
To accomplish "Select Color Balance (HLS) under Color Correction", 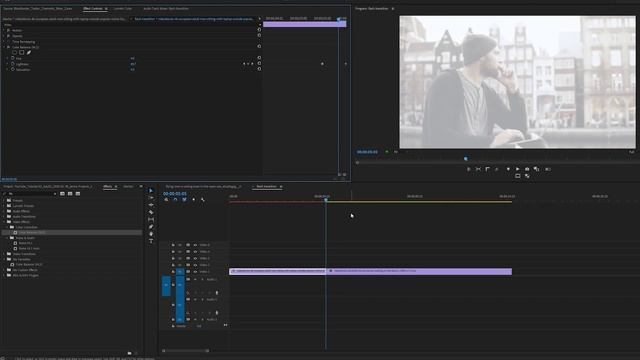I will click(32, 233).
